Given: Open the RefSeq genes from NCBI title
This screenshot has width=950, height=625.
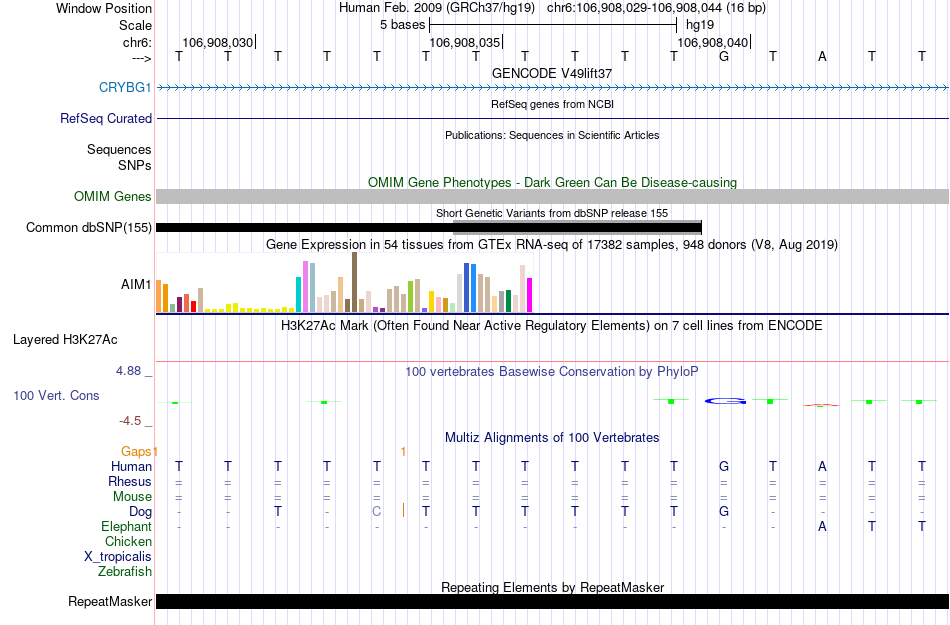Looking at the screenshot, I should pyautogui.click(x=552, y=104).
